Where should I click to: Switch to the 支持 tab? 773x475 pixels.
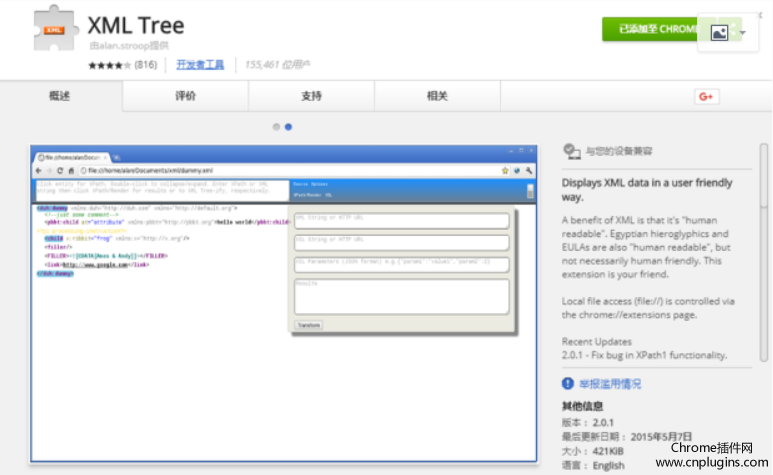click(311, 96)
